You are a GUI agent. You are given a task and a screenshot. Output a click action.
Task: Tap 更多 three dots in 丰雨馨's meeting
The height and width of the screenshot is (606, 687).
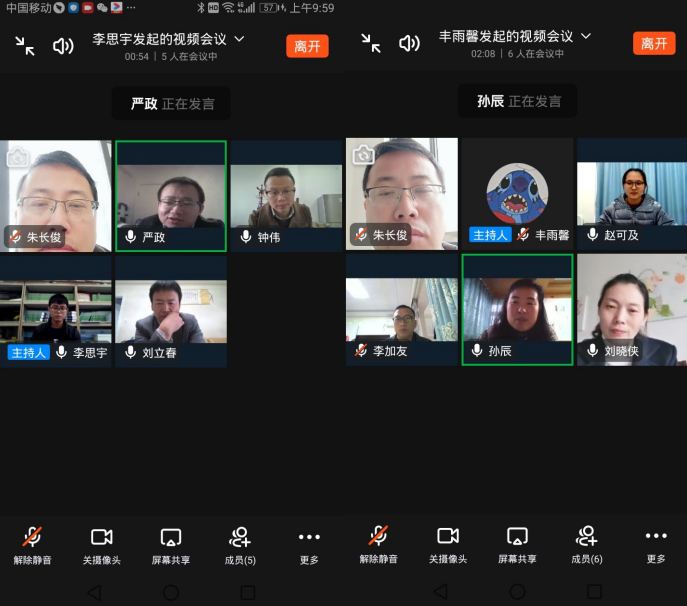[656, 545]
